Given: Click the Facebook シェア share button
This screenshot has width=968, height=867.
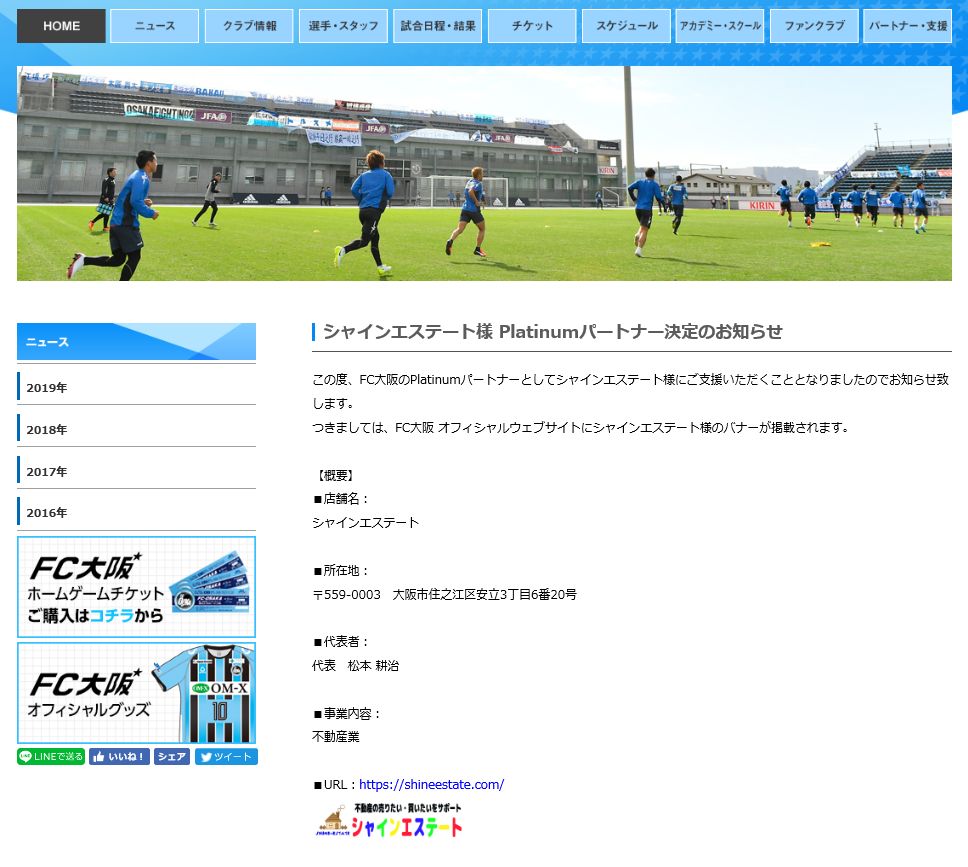Looking at the screenshot, I should pyautogui.click(x=172, y=757).
